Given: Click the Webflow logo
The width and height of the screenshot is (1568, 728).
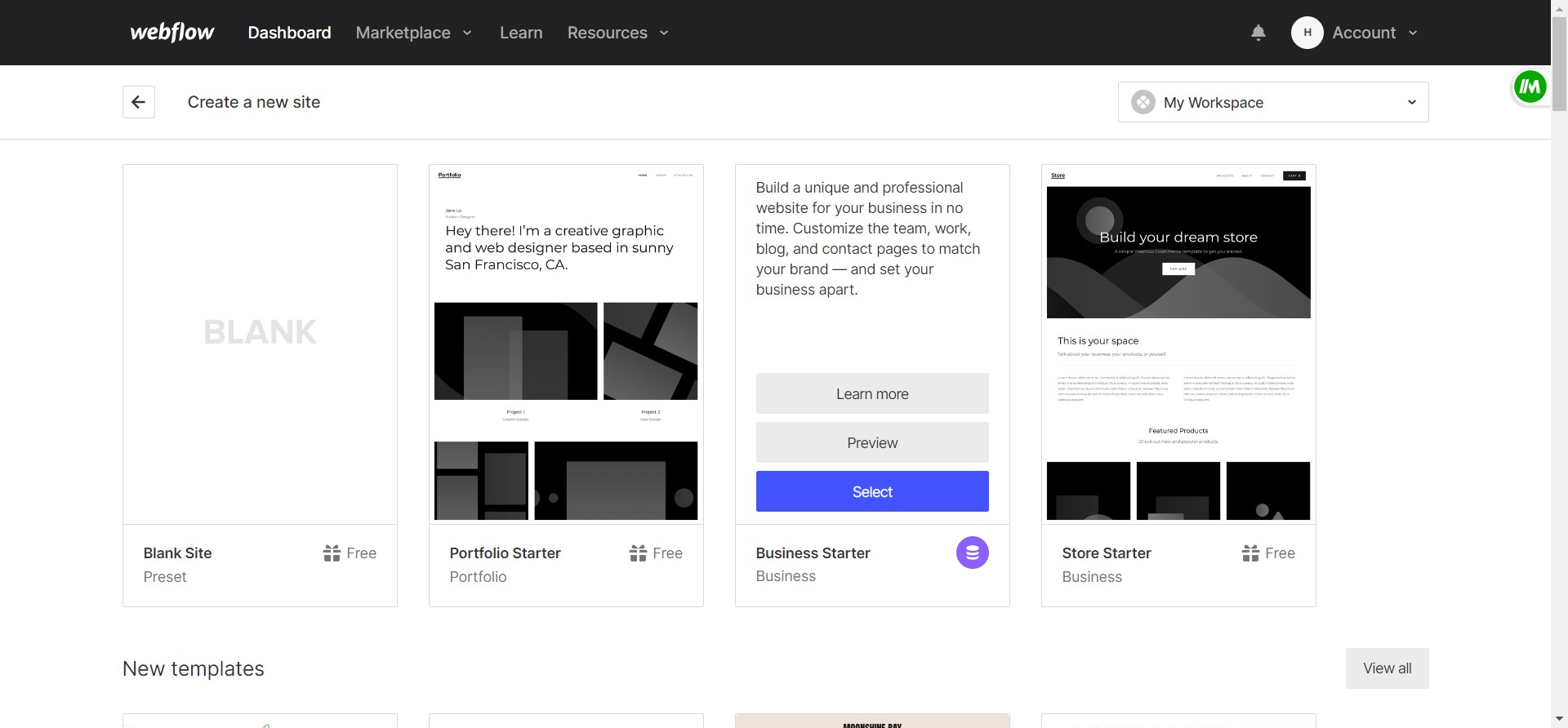Looking at the screenshot, I should pos(172,33).
